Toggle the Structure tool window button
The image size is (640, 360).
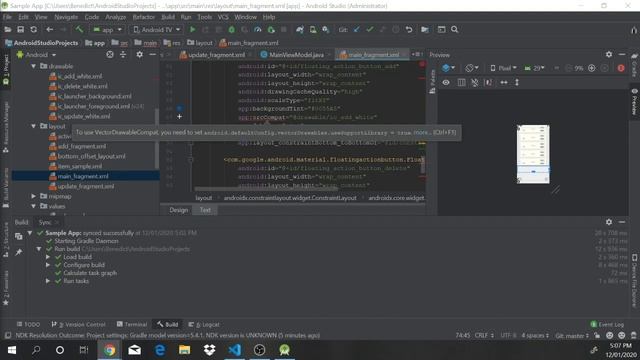[6, 240]
